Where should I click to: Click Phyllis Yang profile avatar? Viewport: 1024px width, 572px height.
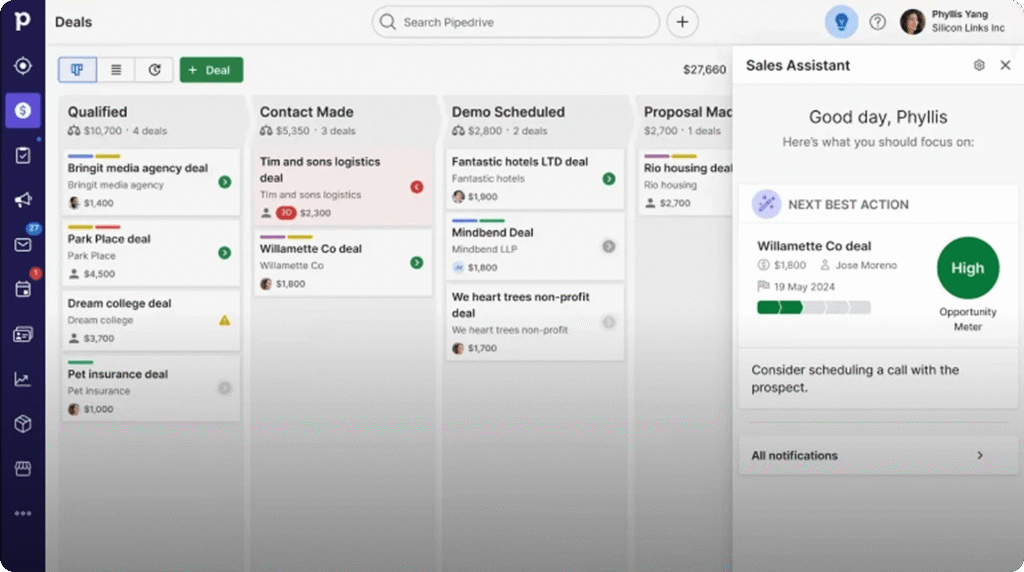[912, 22]
